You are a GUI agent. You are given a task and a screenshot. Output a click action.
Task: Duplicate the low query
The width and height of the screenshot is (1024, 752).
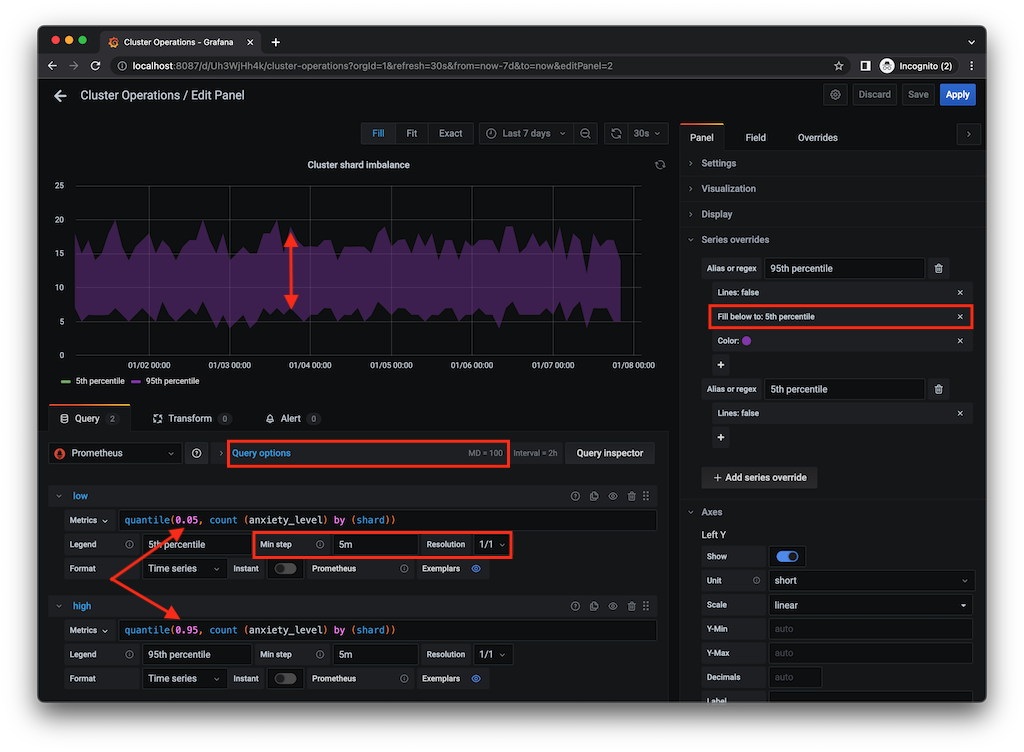click(594, 496)
